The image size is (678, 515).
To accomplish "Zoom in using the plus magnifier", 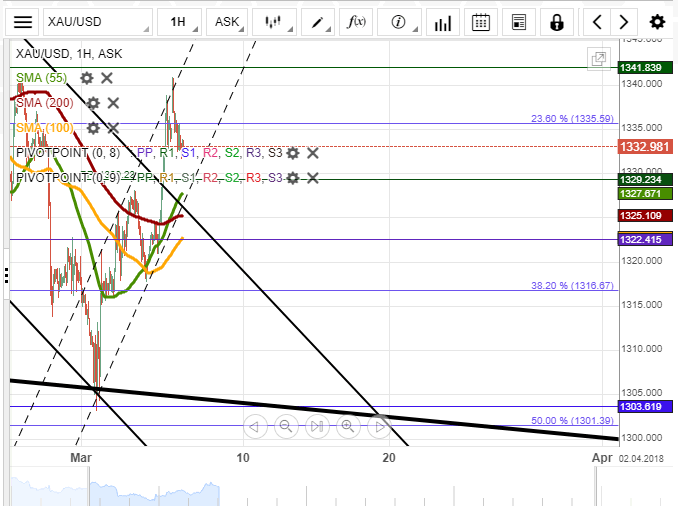I will tap(348, 427).
